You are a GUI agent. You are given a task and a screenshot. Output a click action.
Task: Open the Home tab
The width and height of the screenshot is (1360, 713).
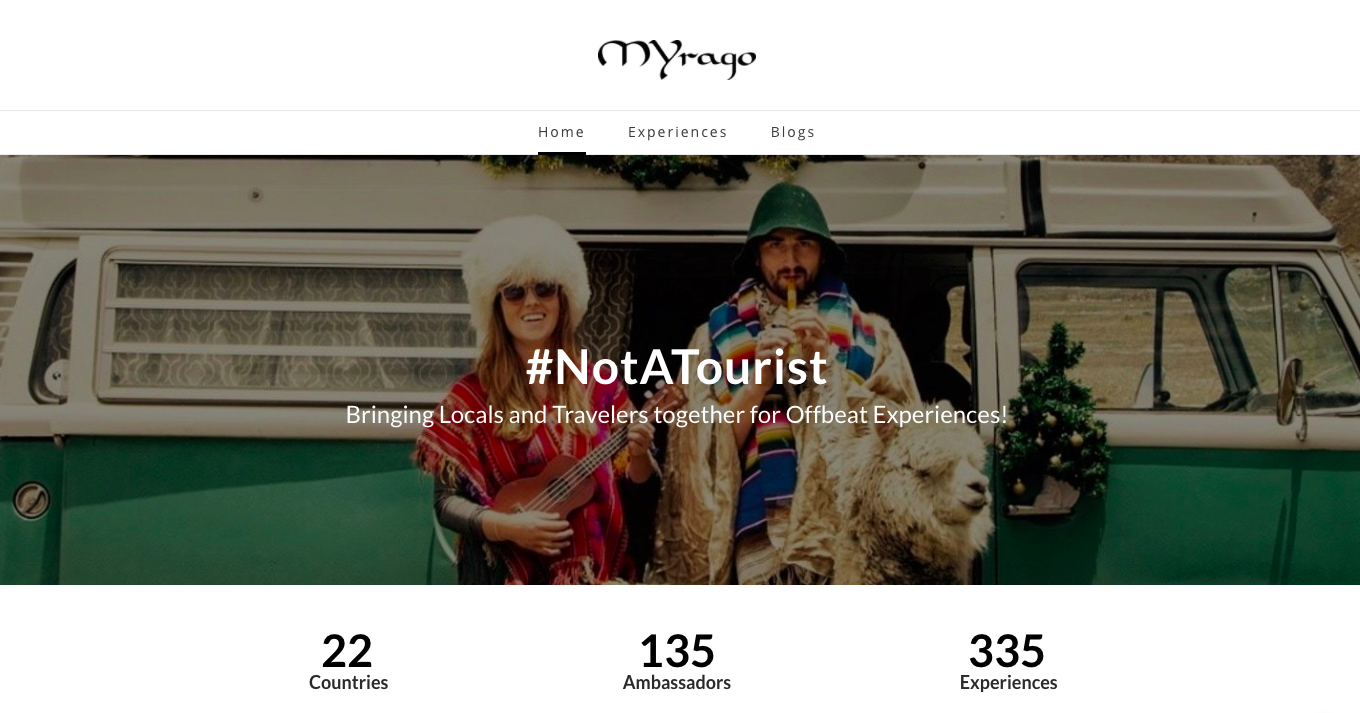coord(561,132)
